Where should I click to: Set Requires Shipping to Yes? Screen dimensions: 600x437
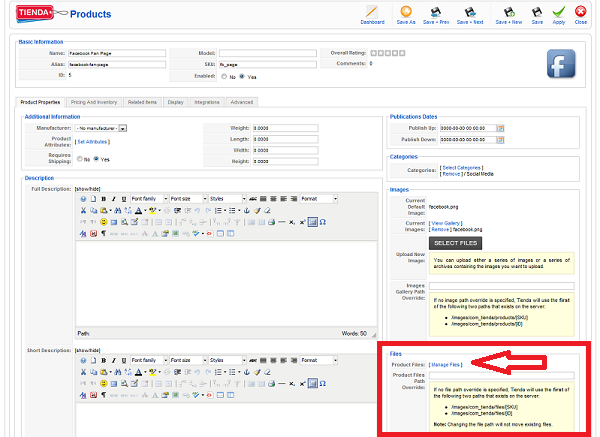(96, 159)
